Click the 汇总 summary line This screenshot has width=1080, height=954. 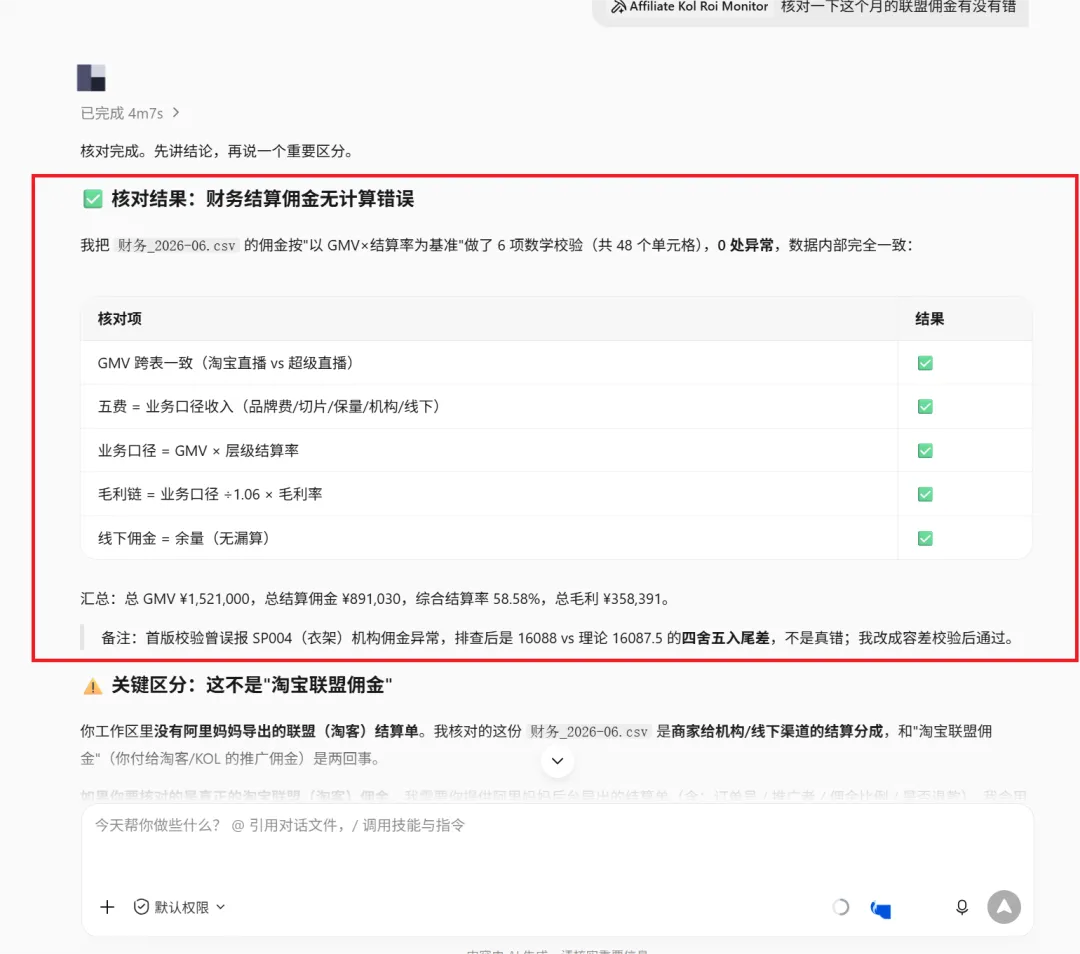click(376, 599)
